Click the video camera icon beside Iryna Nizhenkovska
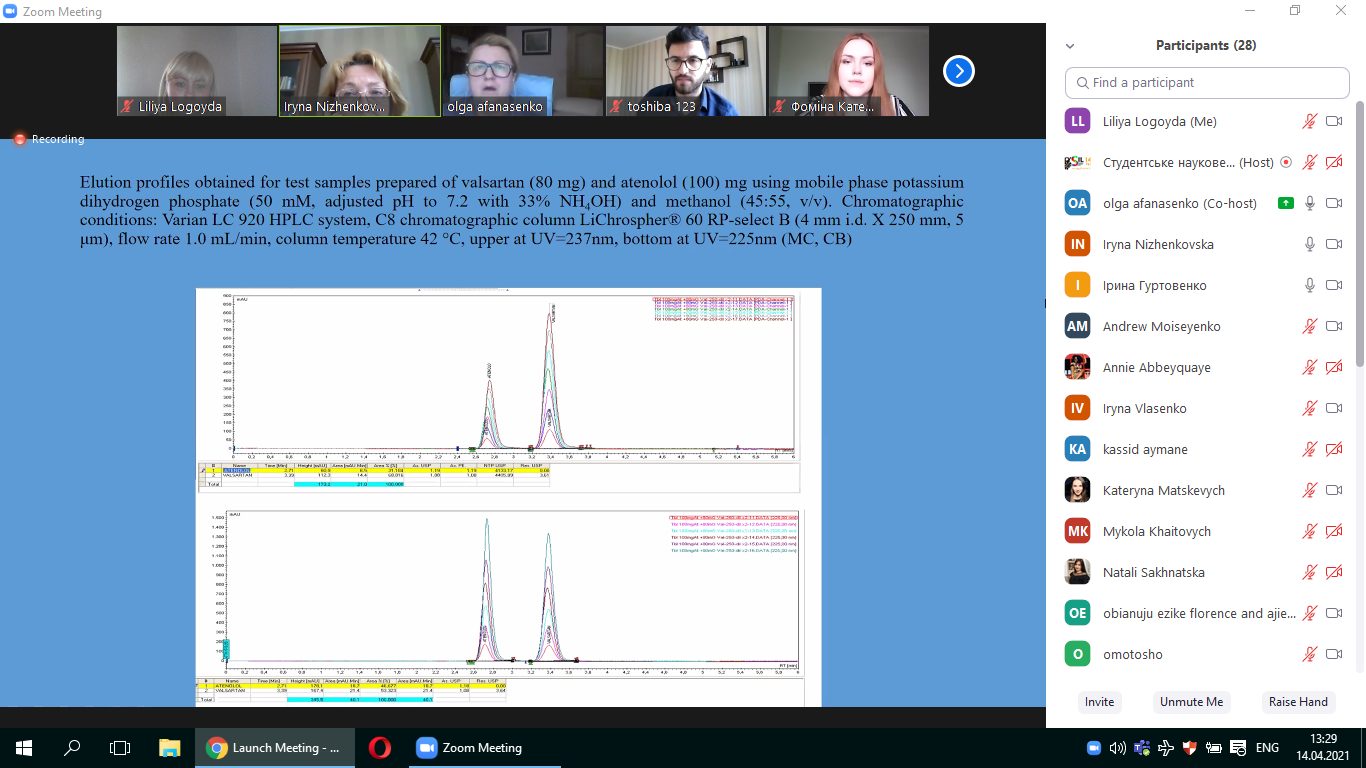The width and height of the screenshot is (1366, 768). coord(1333,244)
